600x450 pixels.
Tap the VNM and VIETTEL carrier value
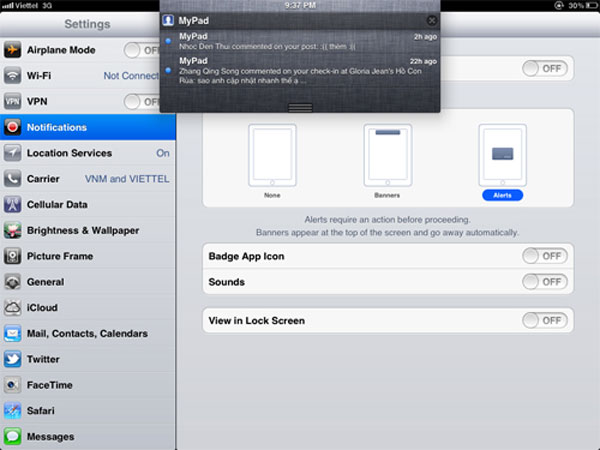tap(127, 179)
